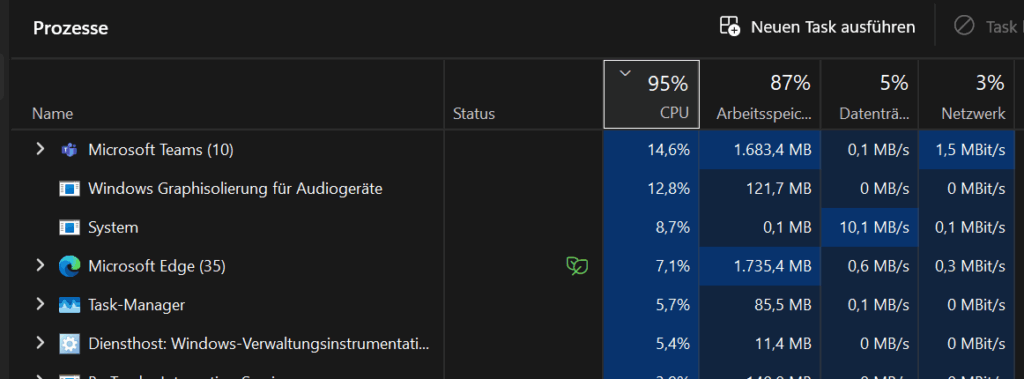Click the Task-Manager process icon
Image resolution: width=1024 pixels, height=379 pixels.
(69, 305)
